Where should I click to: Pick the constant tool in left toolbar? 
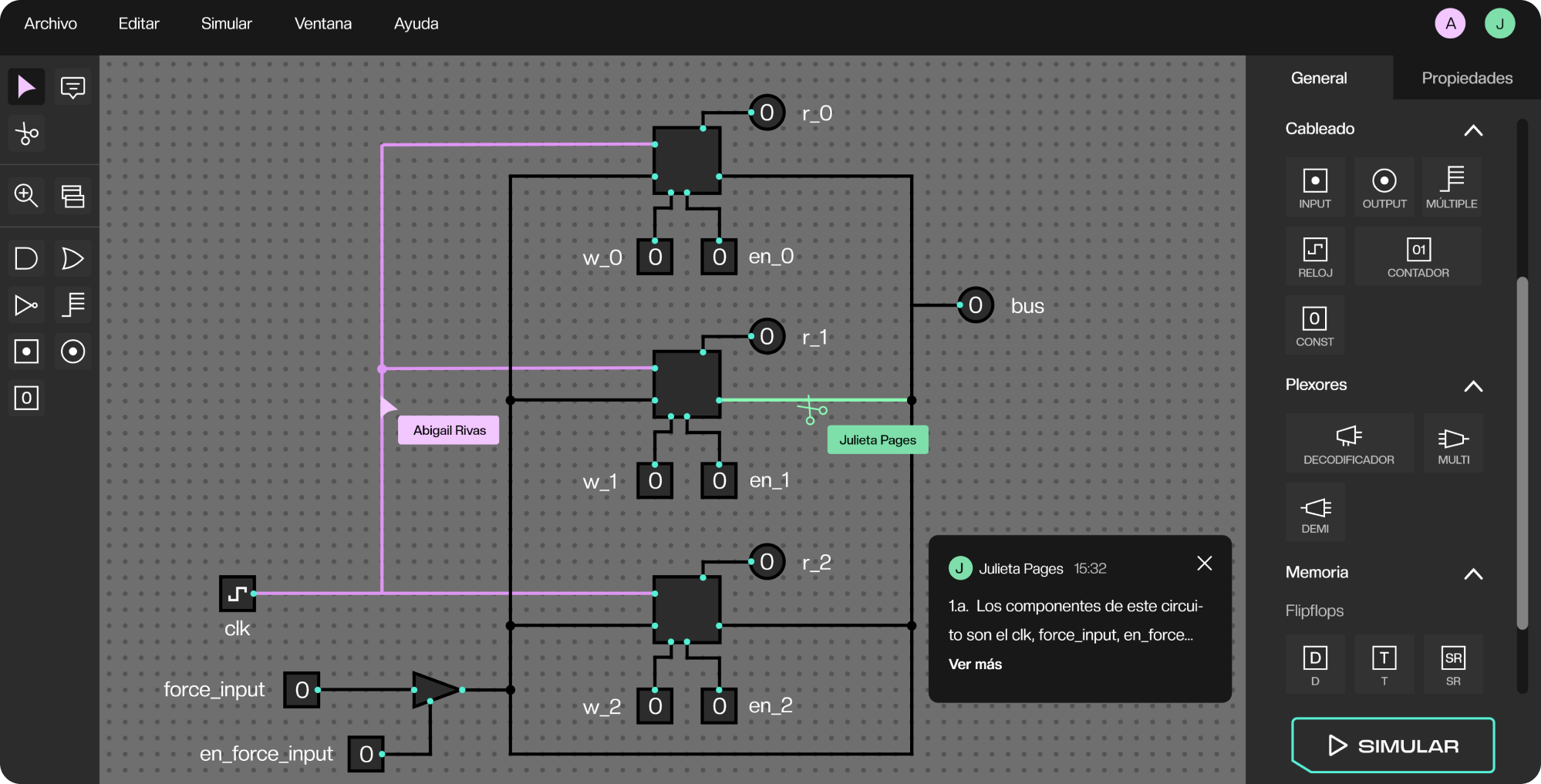coord(26,399)
